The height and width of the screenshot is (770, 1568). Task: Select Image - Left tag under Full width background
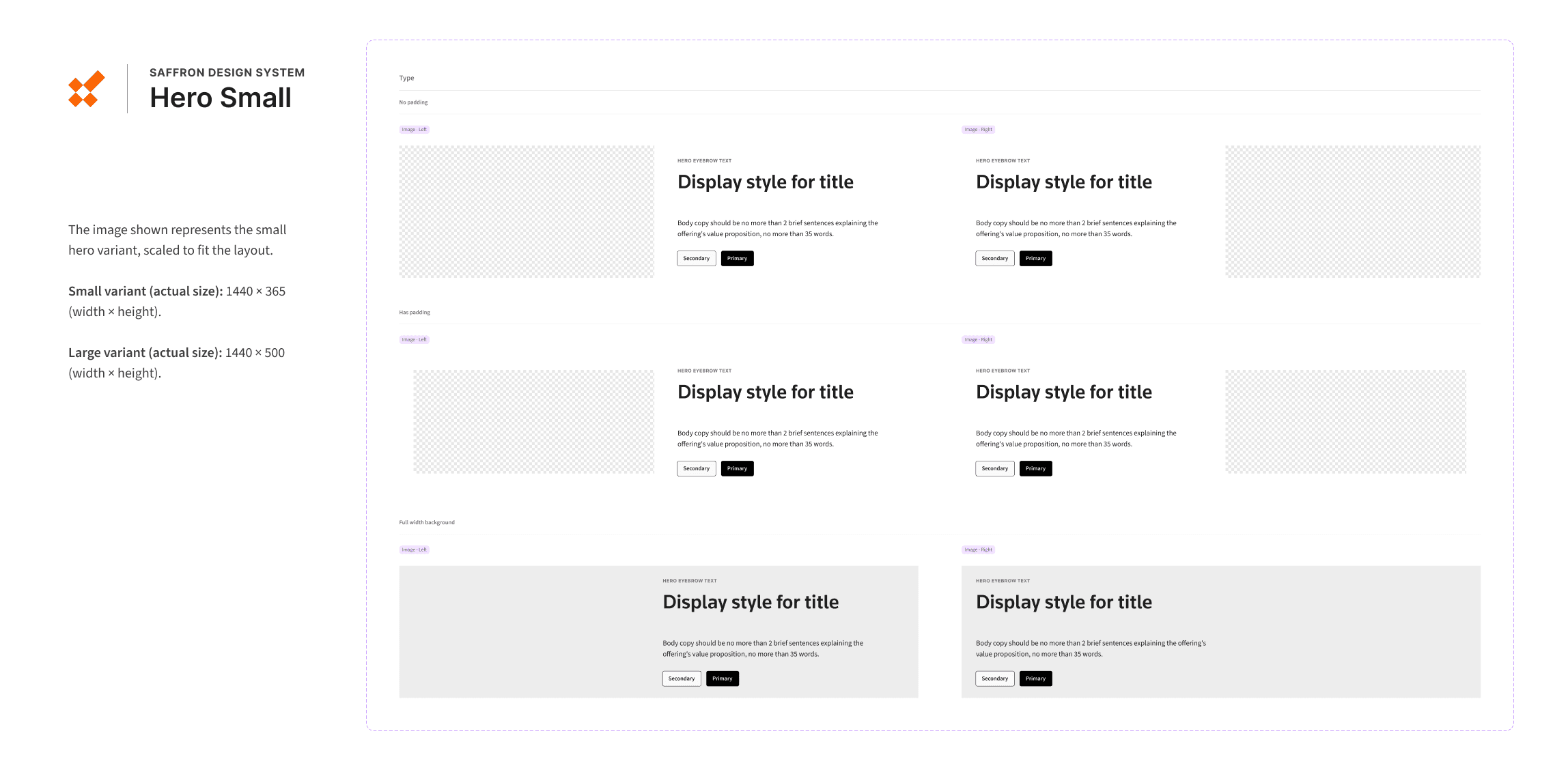414,550
